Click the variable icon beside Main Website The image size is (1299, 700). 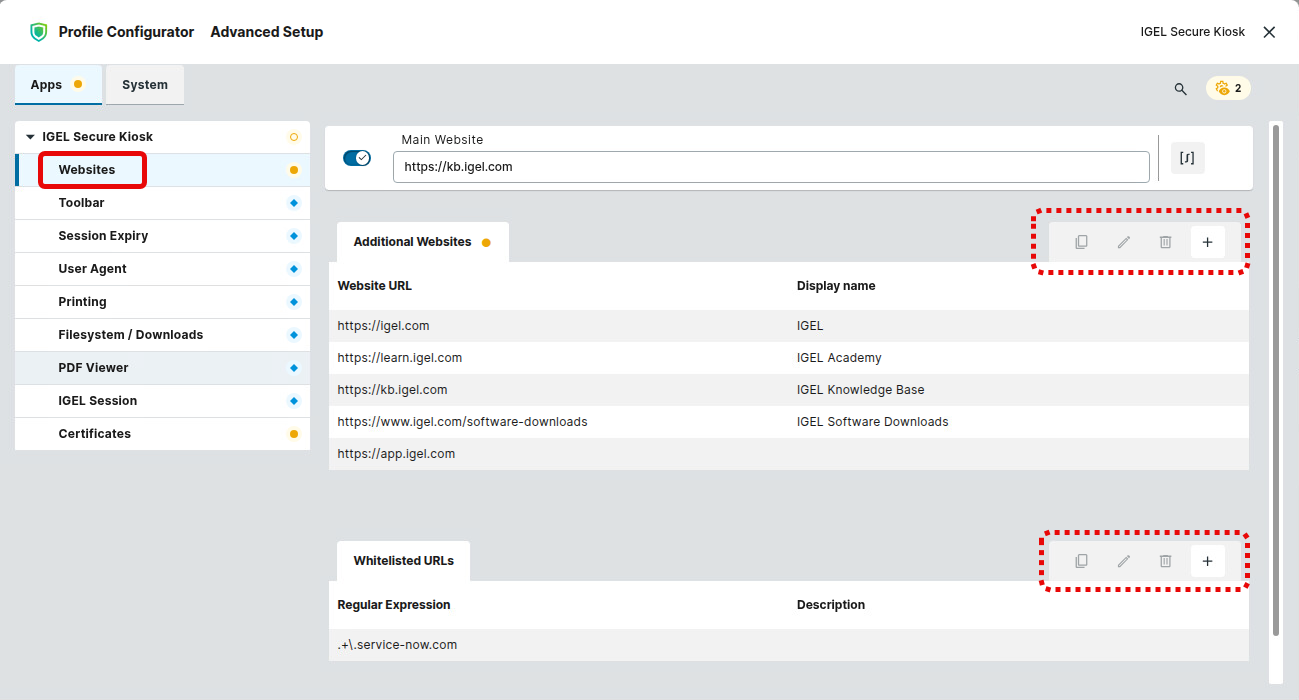click(x=1187, y=158)
